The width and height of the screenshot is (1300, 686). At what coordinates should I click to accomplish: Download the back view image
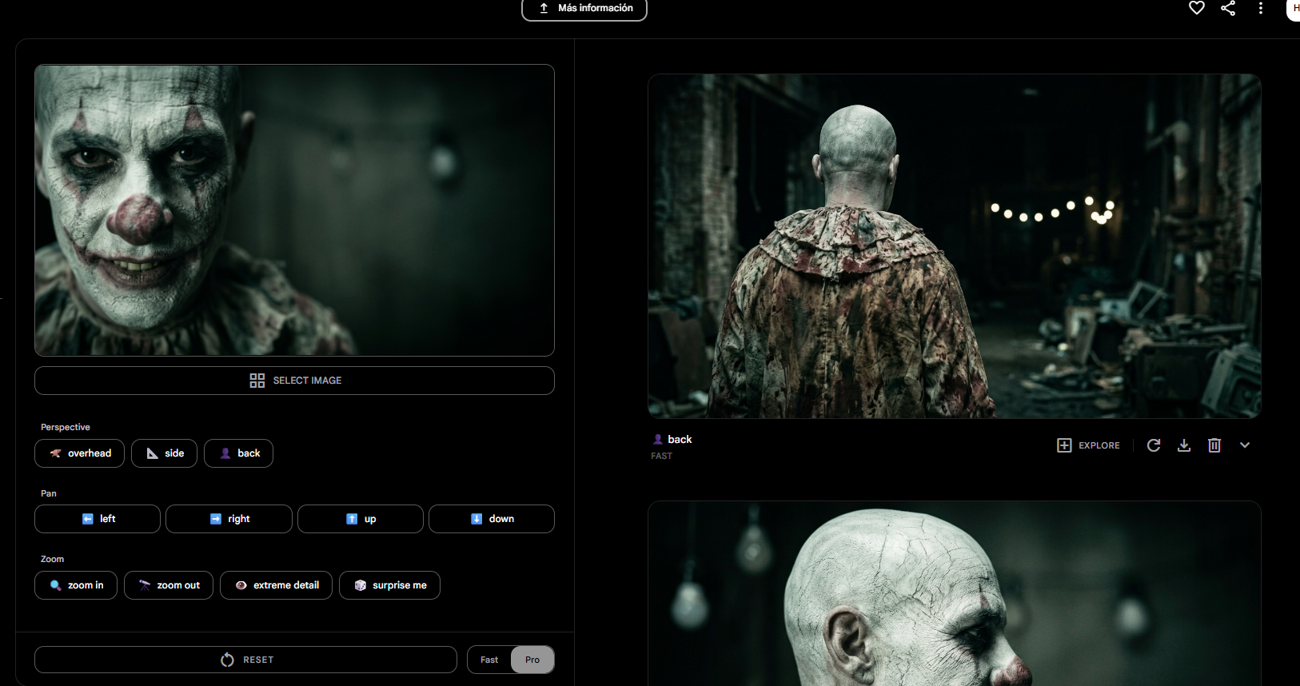coord(1184,445)
